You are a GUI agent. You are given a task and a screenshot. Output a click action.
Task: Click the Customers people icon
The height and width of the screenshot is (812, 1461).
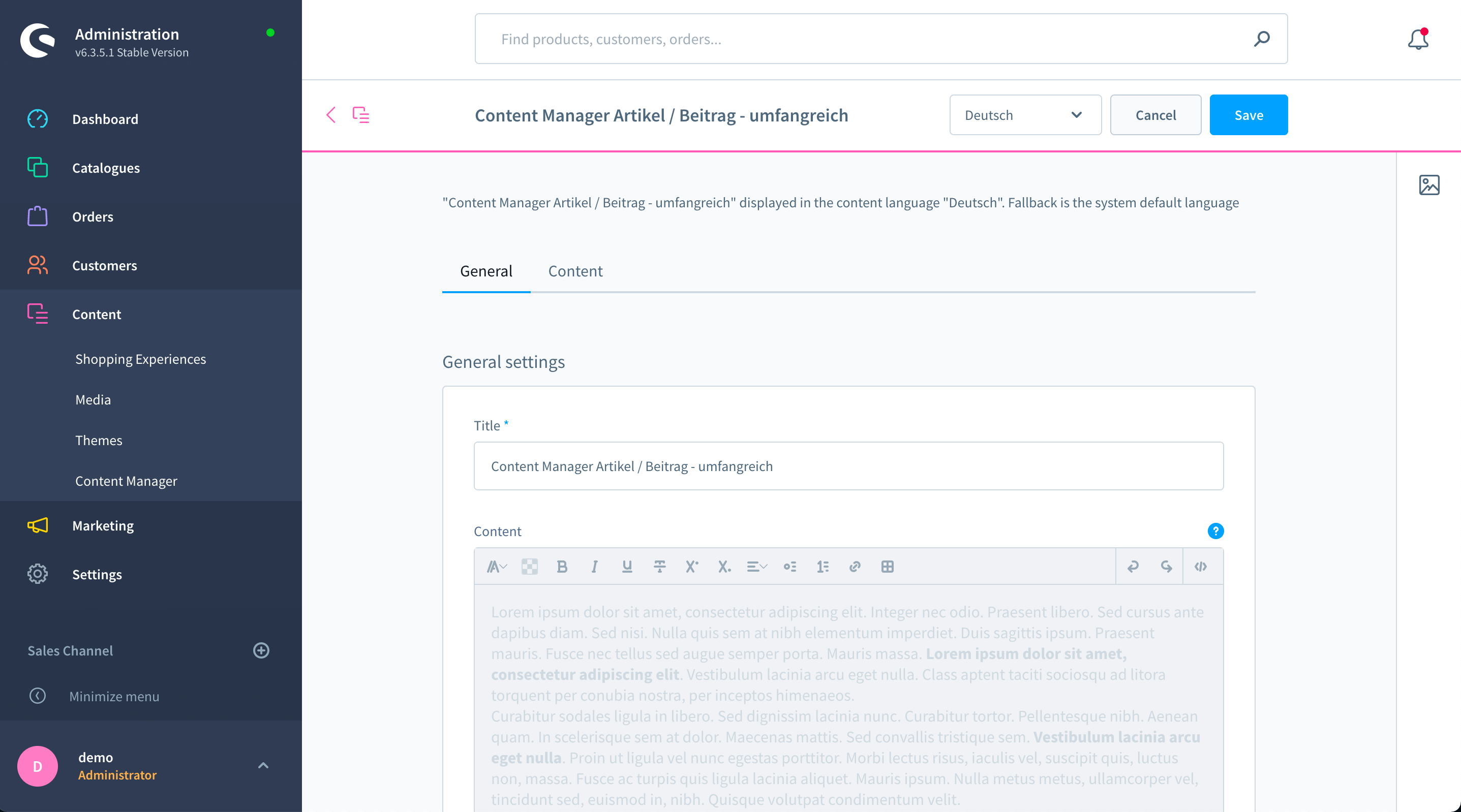click(38, 265)
